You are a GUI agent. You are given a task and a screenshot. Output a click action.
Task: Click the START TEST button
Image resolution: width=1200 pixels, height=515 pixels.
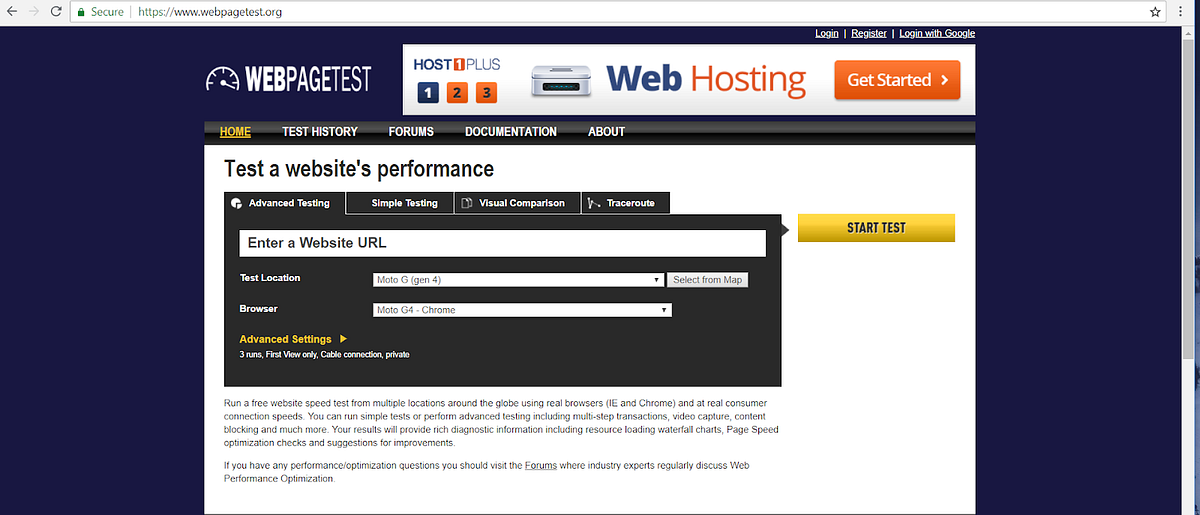pyautogui.click(x=876, y=228)
